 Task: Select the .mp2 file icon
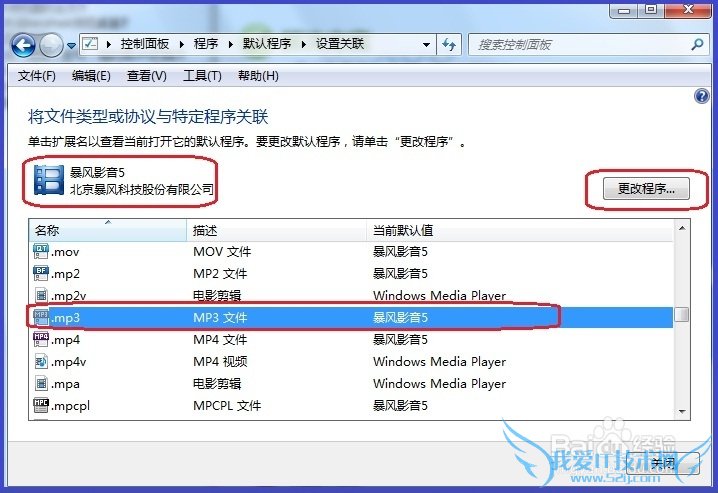pyautogui.click(x=41, y=273)
